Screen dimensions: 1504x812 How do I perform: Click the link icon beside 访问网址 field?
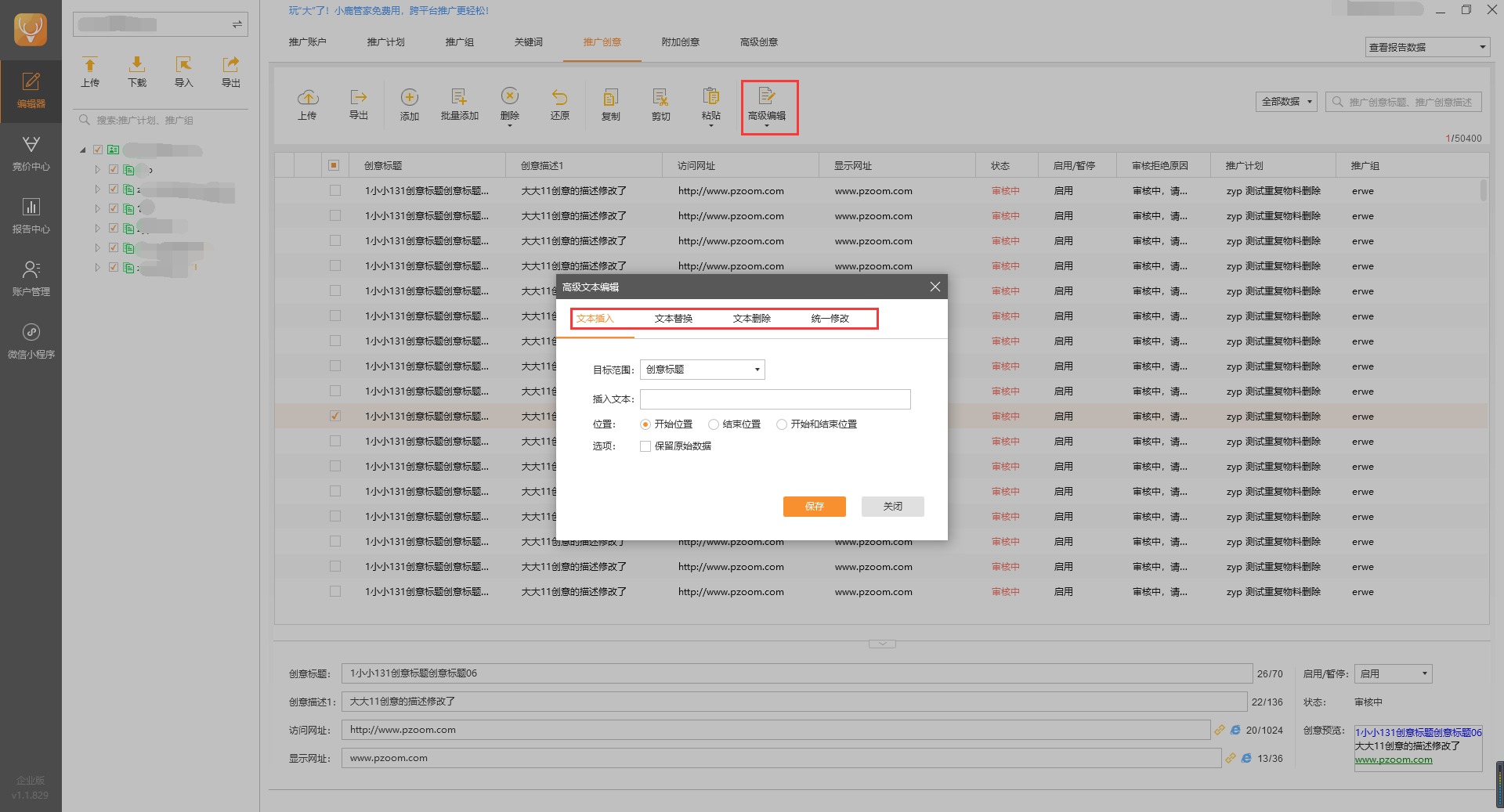point(1220,730)
